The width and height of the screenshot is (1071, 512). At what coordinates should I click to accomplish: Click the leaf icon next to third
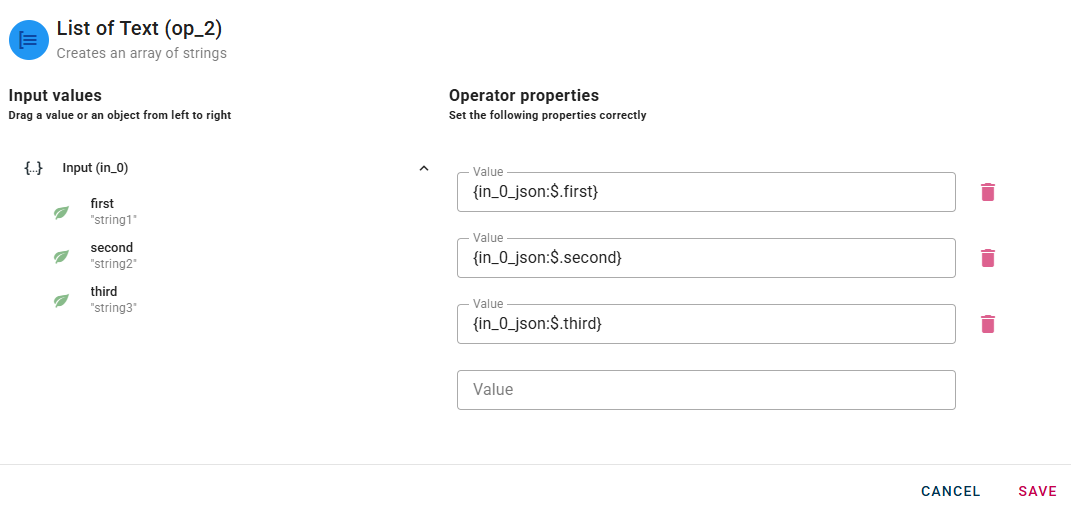point(61,300)
